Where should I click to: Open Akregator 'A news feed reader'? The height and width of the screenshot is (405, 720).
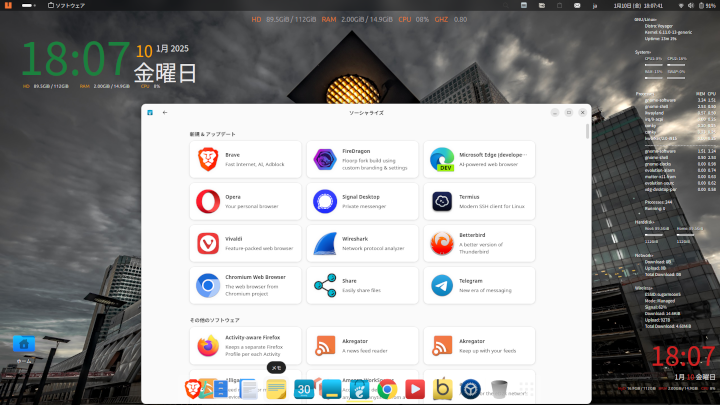click(362, 346)
